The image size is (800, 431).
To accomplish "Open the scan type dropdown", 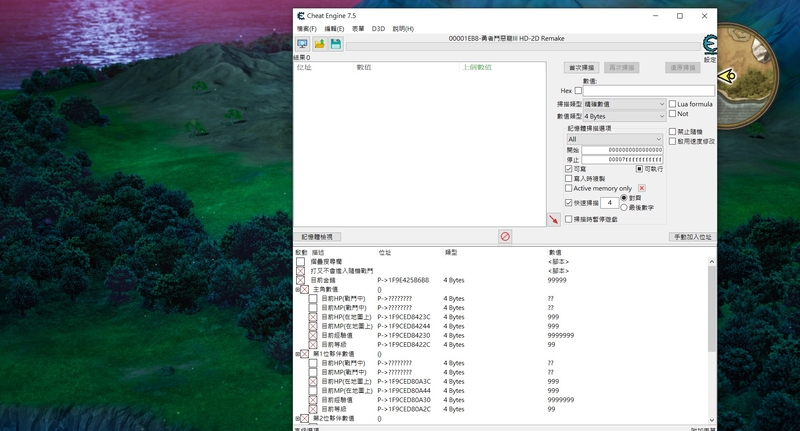I will 624,104.
